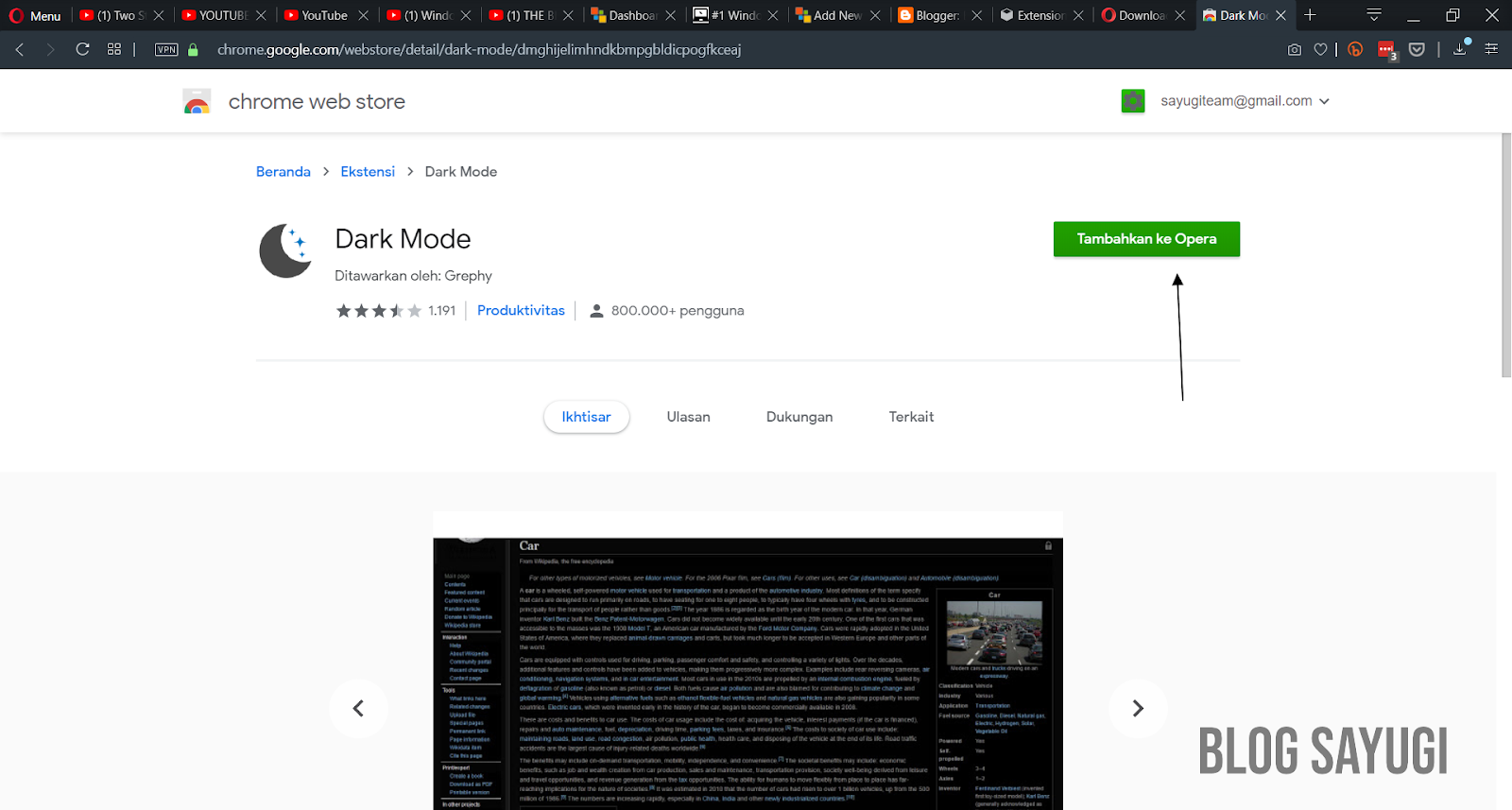
Task: Close the Blogger tab
Action: point(976,15)
